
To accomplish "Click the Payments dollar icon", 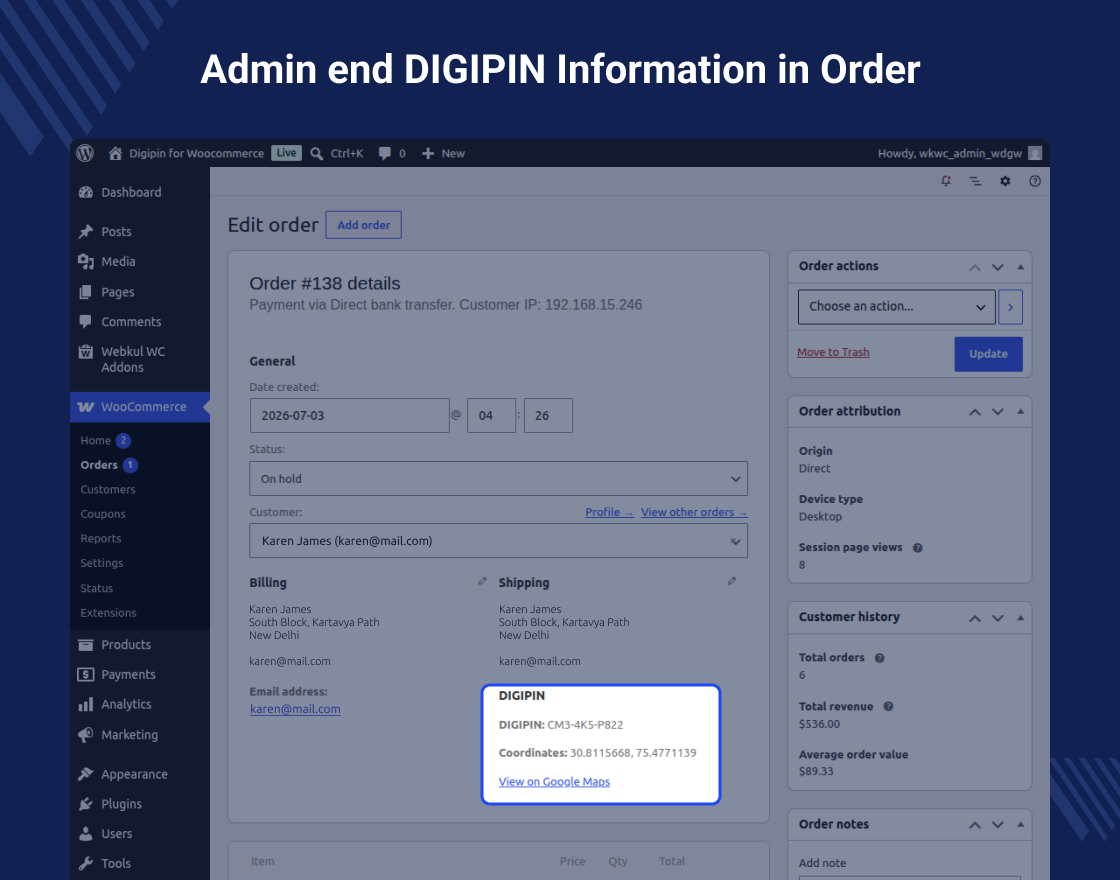I will pyautogui.click(x=86, y=674).
